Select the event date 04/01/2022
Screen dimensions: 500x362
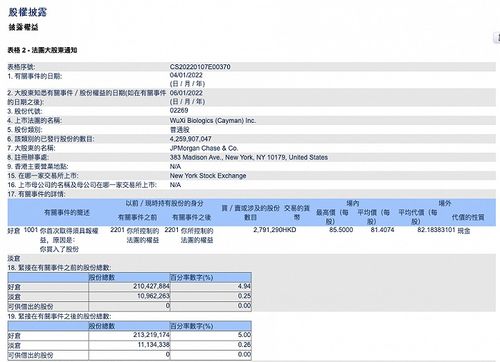click(x=186, y=75)
